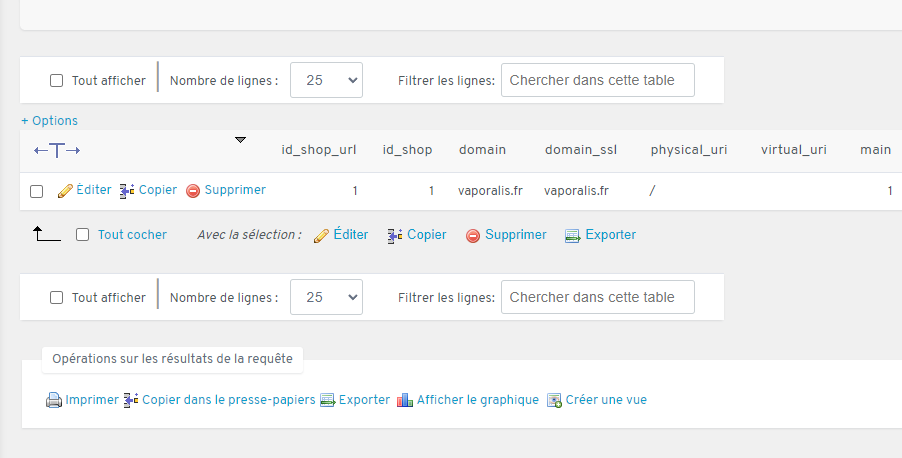The width and height of the screenshot is (902, 458).
Task: Click the full texts toggle arrows icon
Action: (x=57, y=150)
